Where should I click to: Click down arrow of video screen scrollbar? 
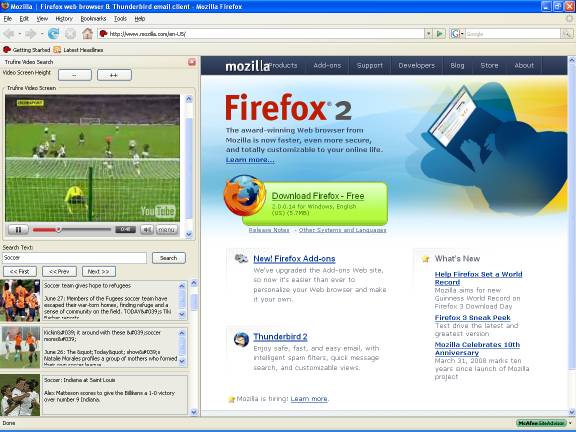coord(189,234)
